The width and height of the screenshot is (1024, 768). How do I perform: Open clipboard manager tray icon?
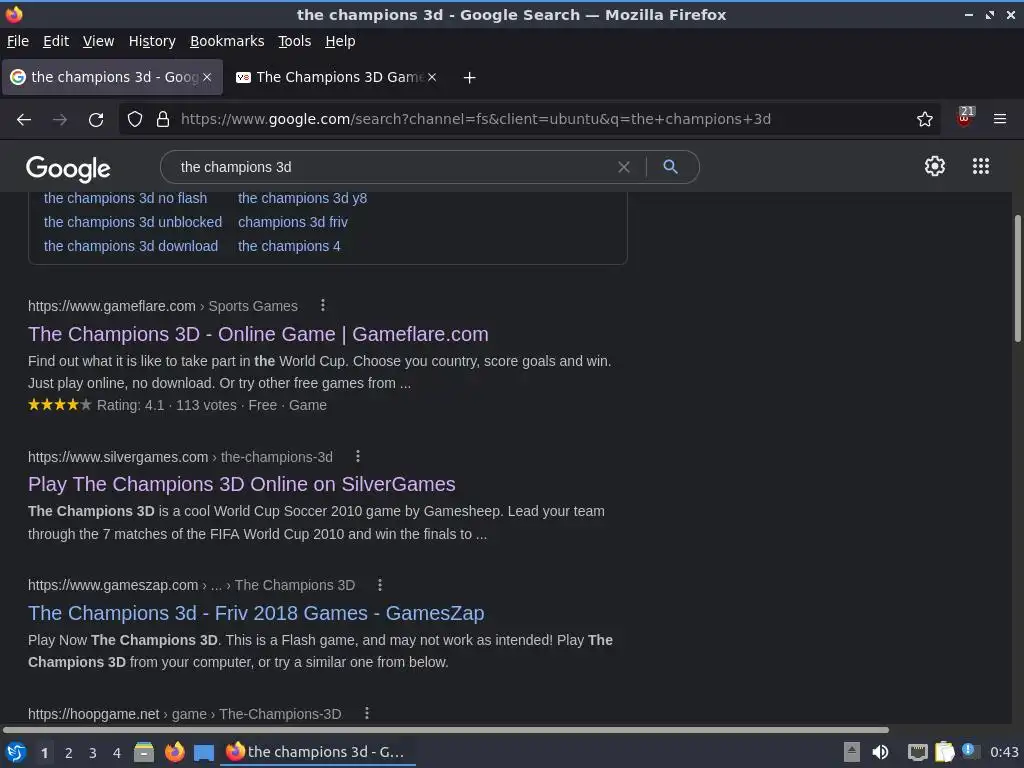[944, 752]
